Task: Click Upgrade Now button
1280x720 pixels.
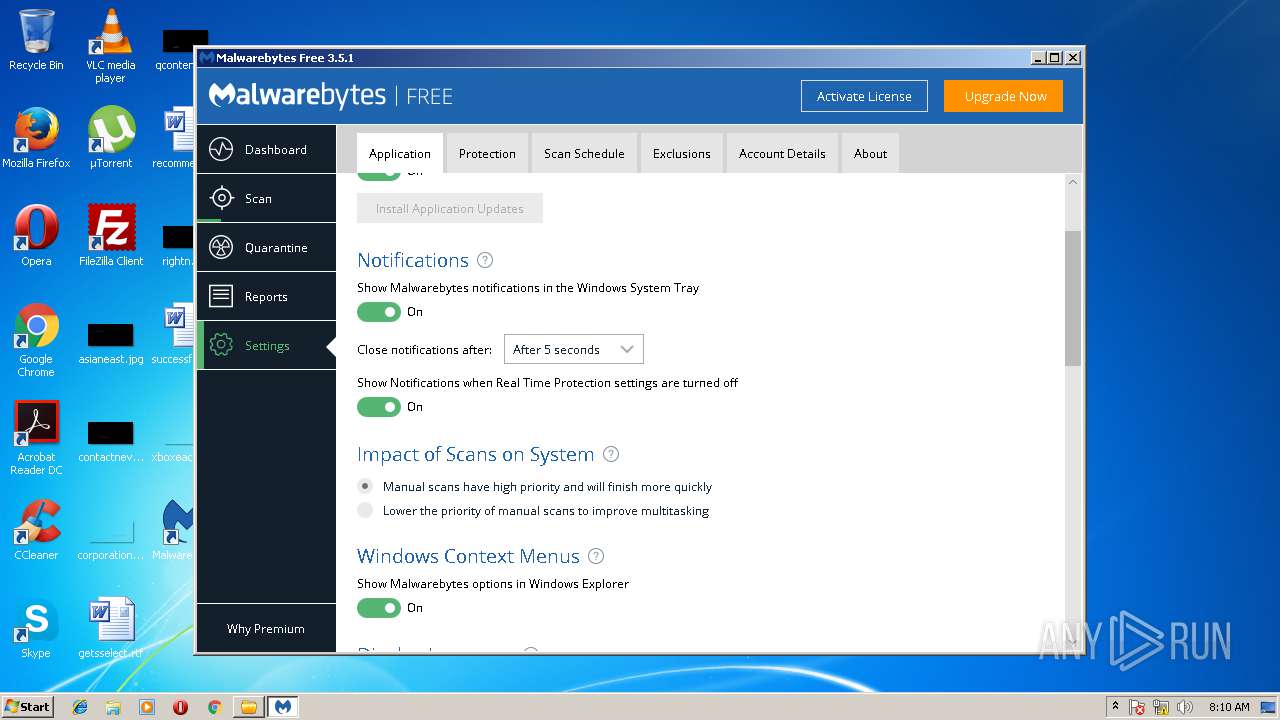Action: click(1005, 96)
